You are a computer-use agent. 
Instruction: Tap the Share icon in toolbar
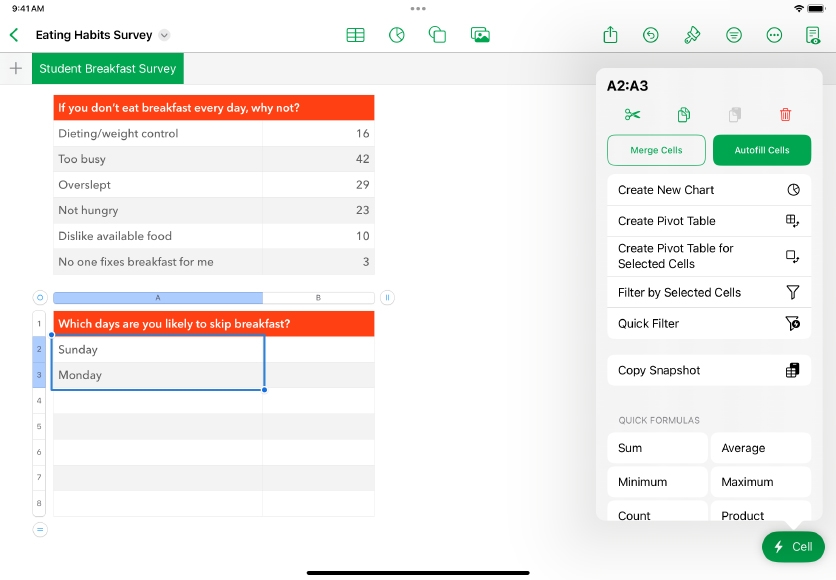(610, 35)
